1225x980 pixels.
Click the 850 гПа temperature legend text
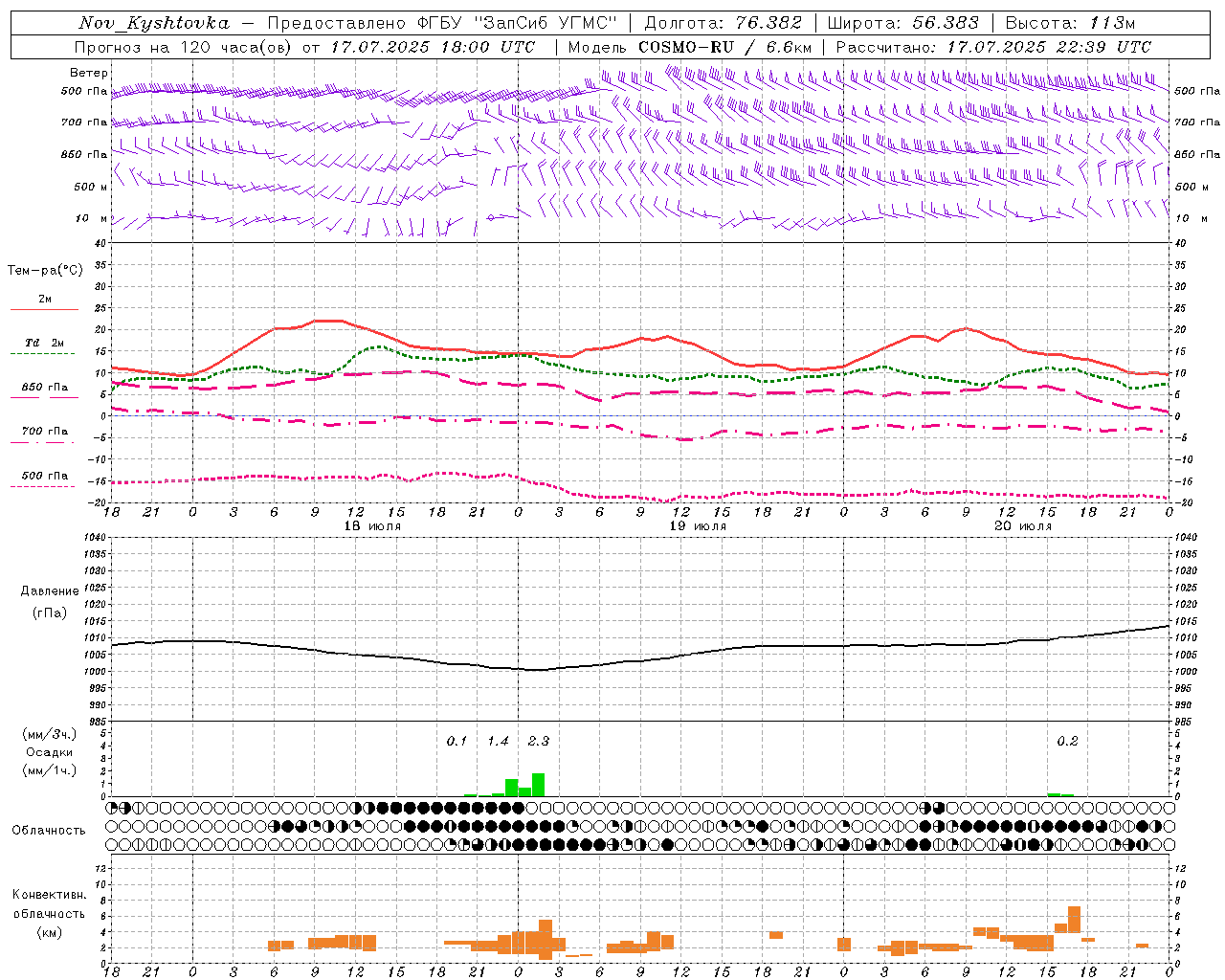45,388
